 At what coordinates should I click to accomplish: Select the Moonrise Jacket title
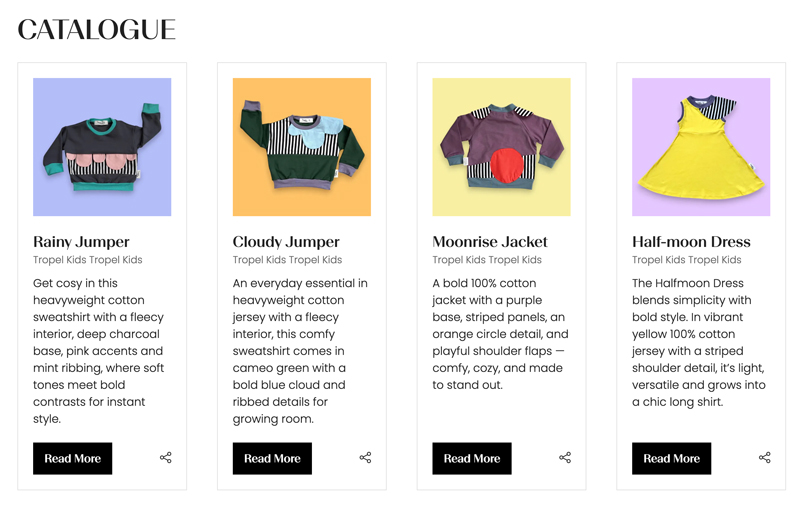490,242
